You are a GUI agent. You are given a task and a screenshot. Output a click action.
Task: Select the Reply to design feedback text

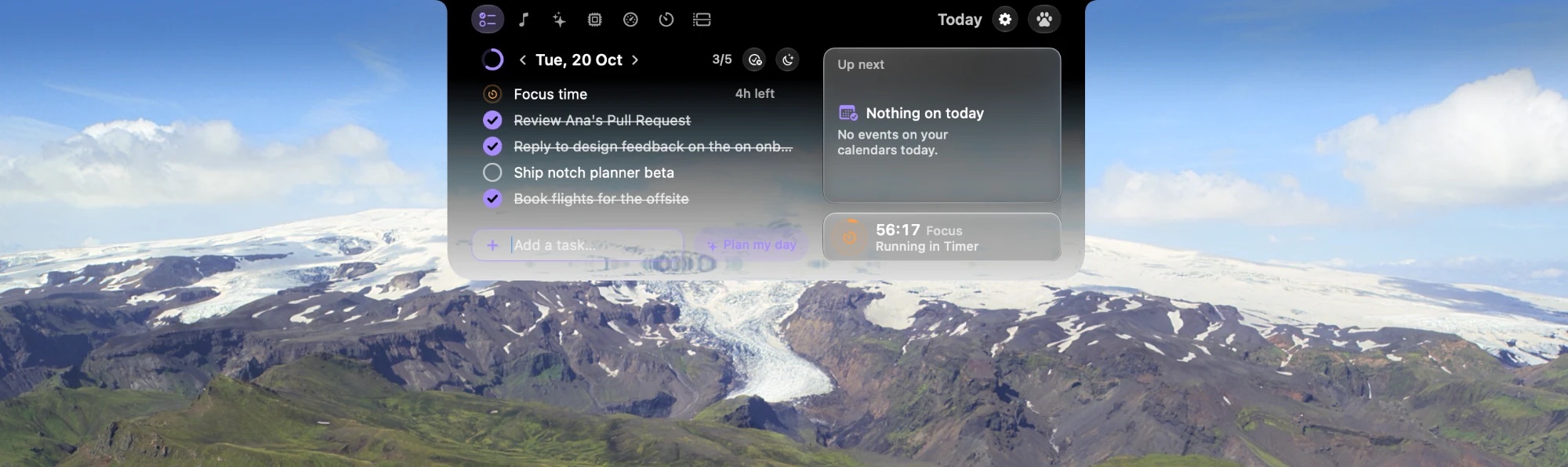click(653, 147)
